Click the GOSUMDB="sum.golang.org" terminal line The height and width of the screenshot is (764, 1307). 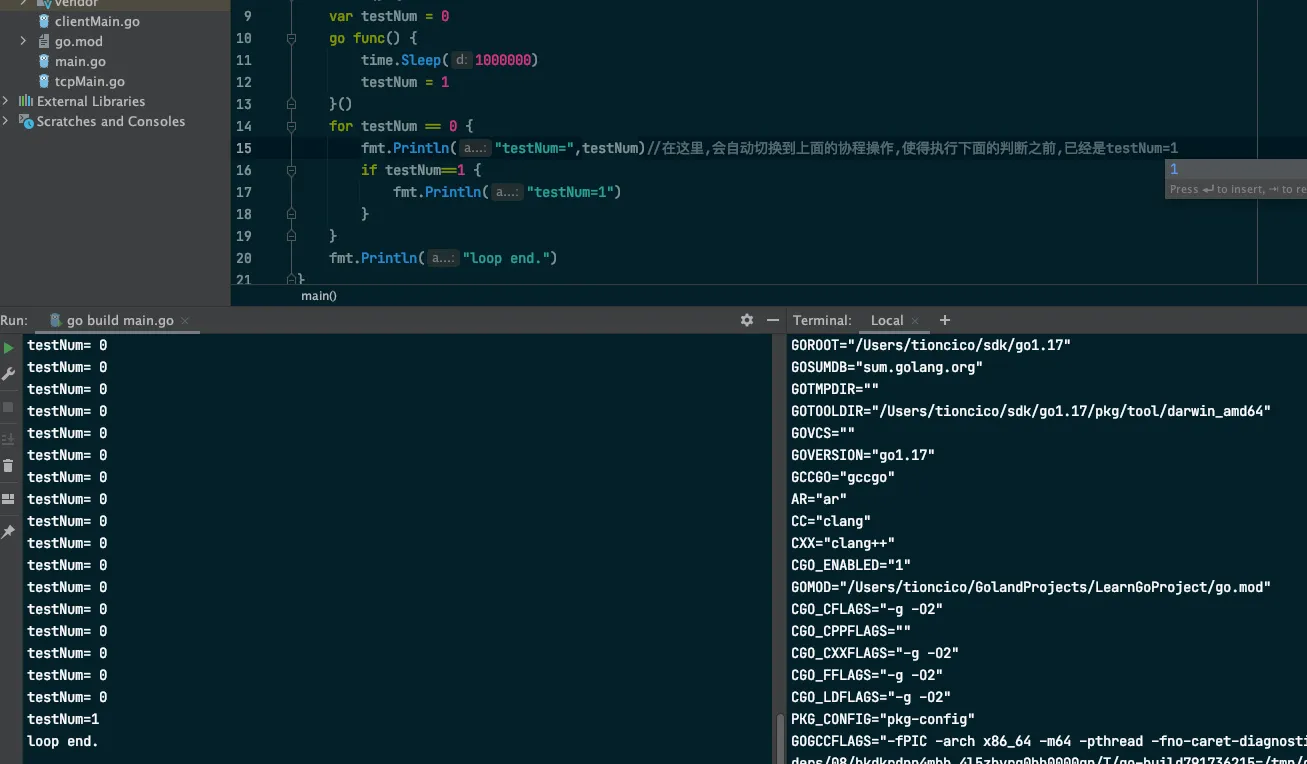click(x=887, y=367)
